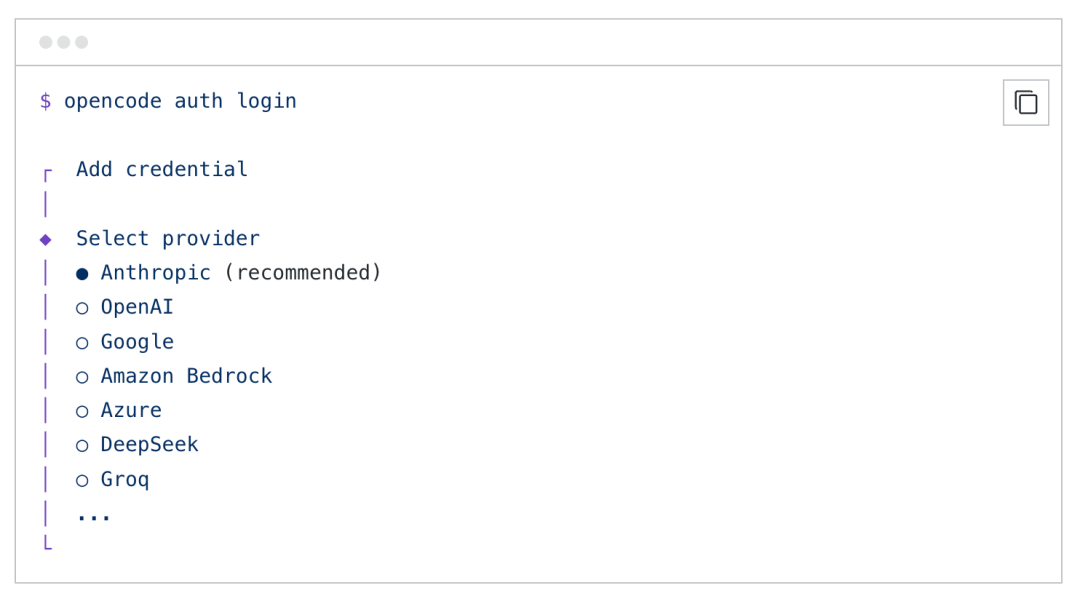1080x604 pixels.
Task: Click the purple diamond step marker
Action: pyautogui.click(x=46, y=239)
